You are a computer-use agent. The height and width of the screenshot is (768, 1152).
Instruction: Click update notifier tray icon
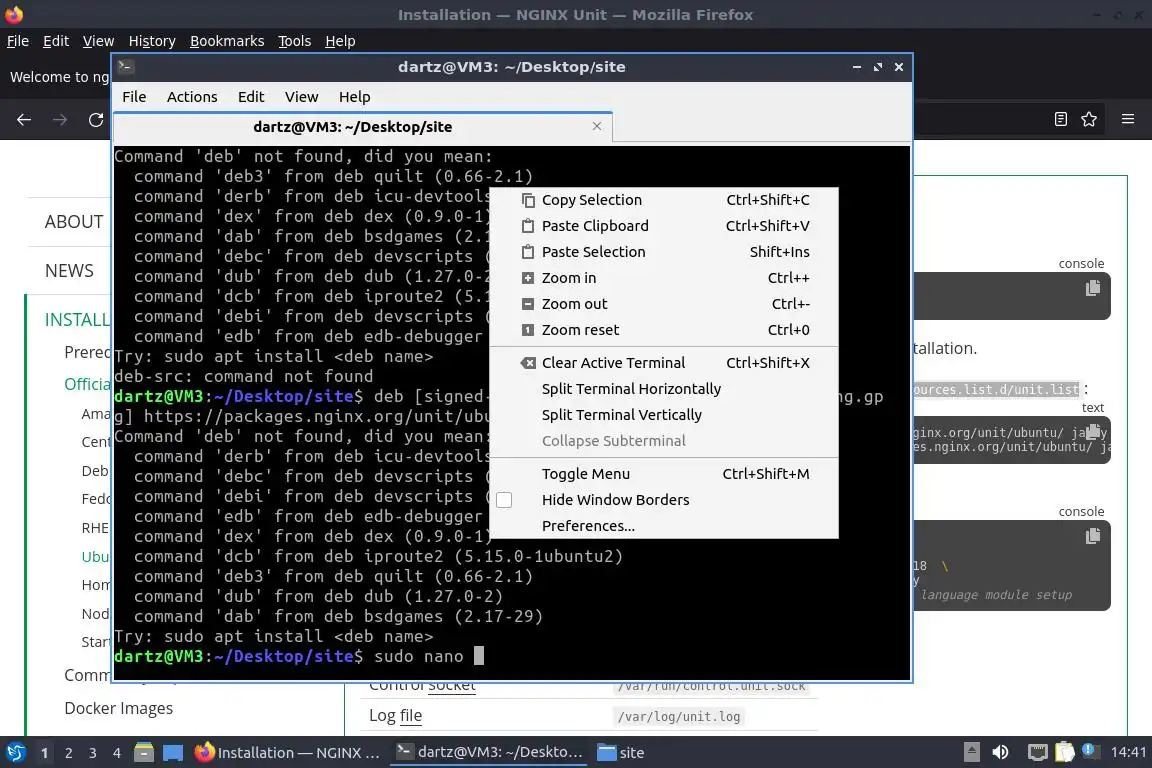click(1090, 751)
